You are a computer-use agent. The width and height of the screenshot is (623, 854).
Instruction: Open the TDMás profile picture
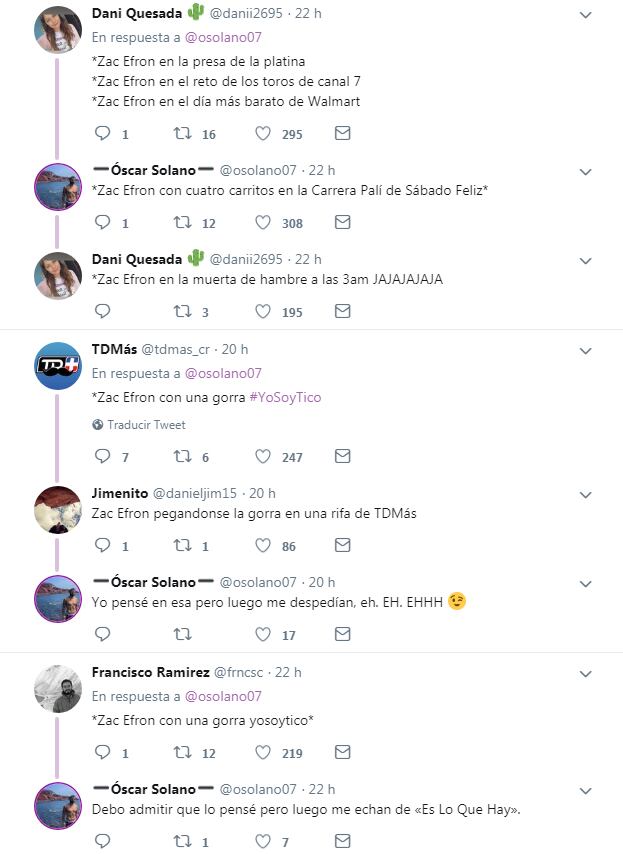[58, 366]
